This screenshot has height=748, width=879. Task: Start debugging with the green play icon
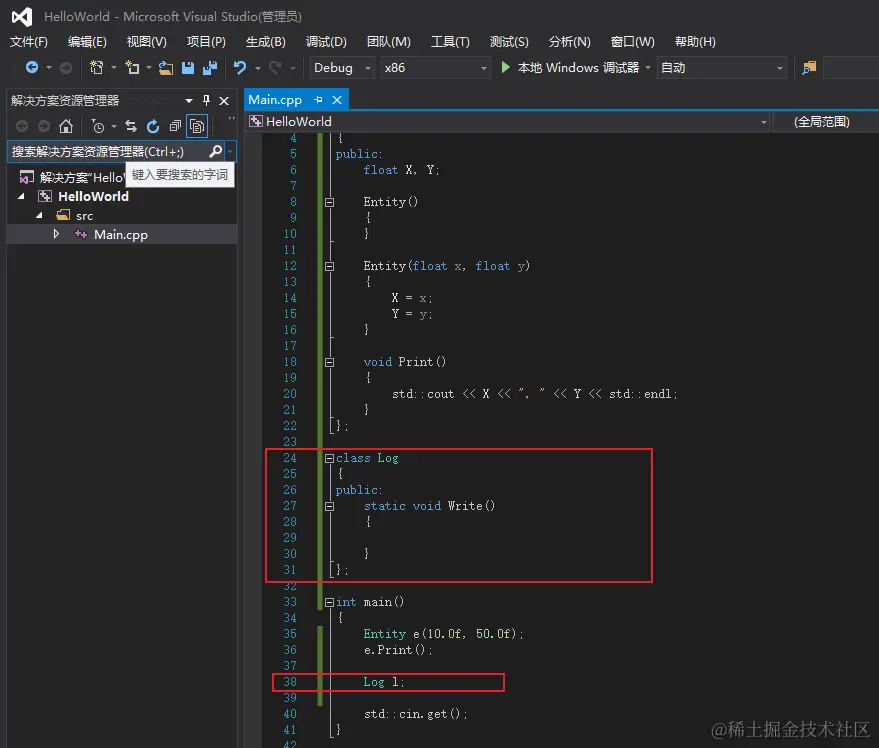pyautogui.click(x=505, y=67)
